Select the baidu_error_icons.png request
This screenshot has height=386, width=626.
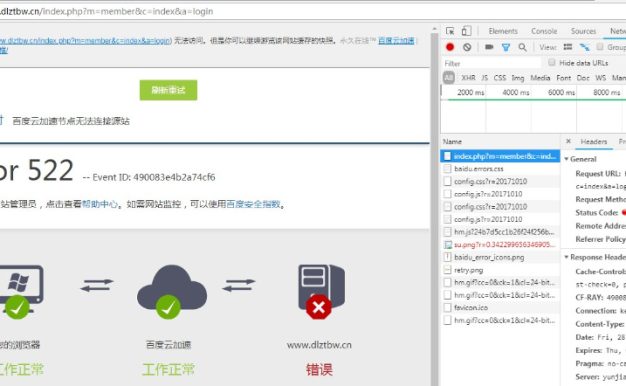(500, 257)
